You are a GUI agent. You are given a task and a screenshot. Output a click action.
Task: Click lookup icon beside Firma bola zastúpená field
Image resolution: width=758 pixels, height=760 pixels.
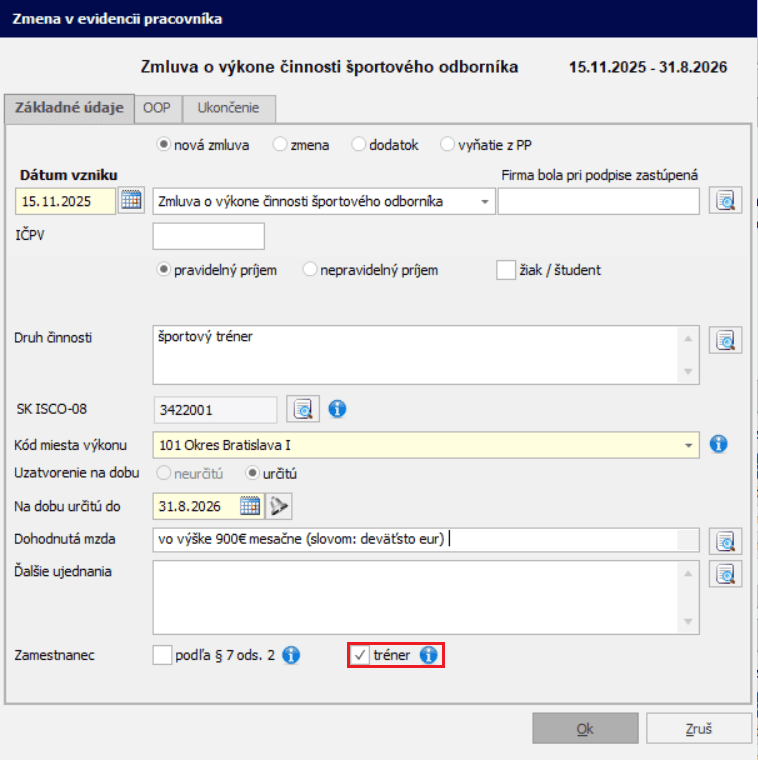[x=725, y=201]
